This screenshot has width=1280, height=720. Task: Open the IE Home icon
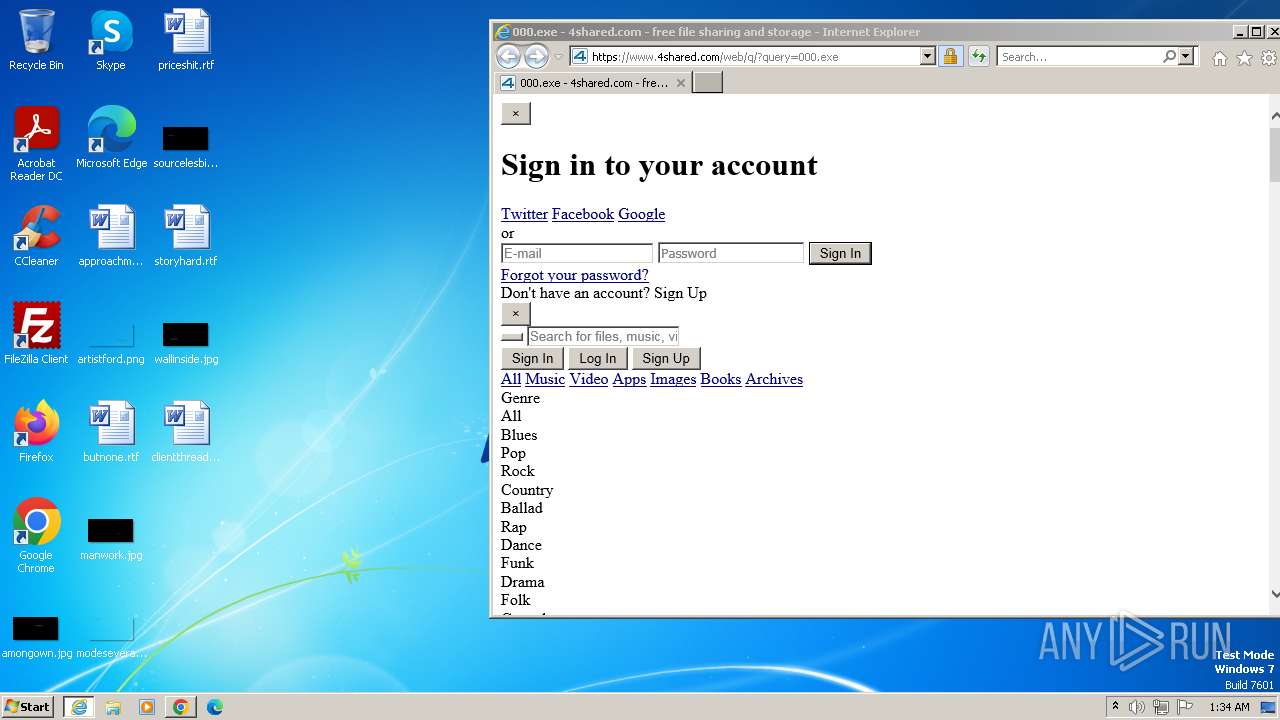coord(1219,58)
